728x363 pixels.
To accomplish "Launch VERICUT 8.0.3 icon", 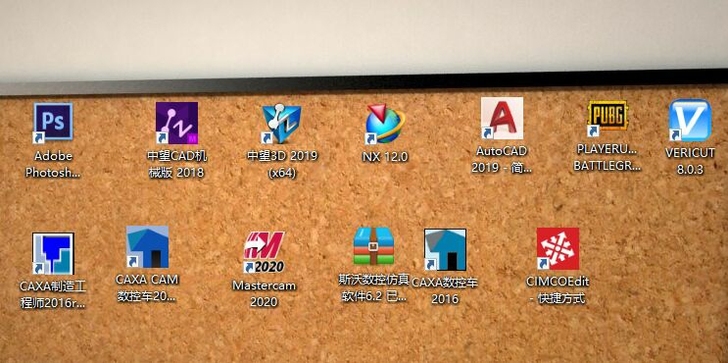I will pyautogui.click(x=690, y=120).
